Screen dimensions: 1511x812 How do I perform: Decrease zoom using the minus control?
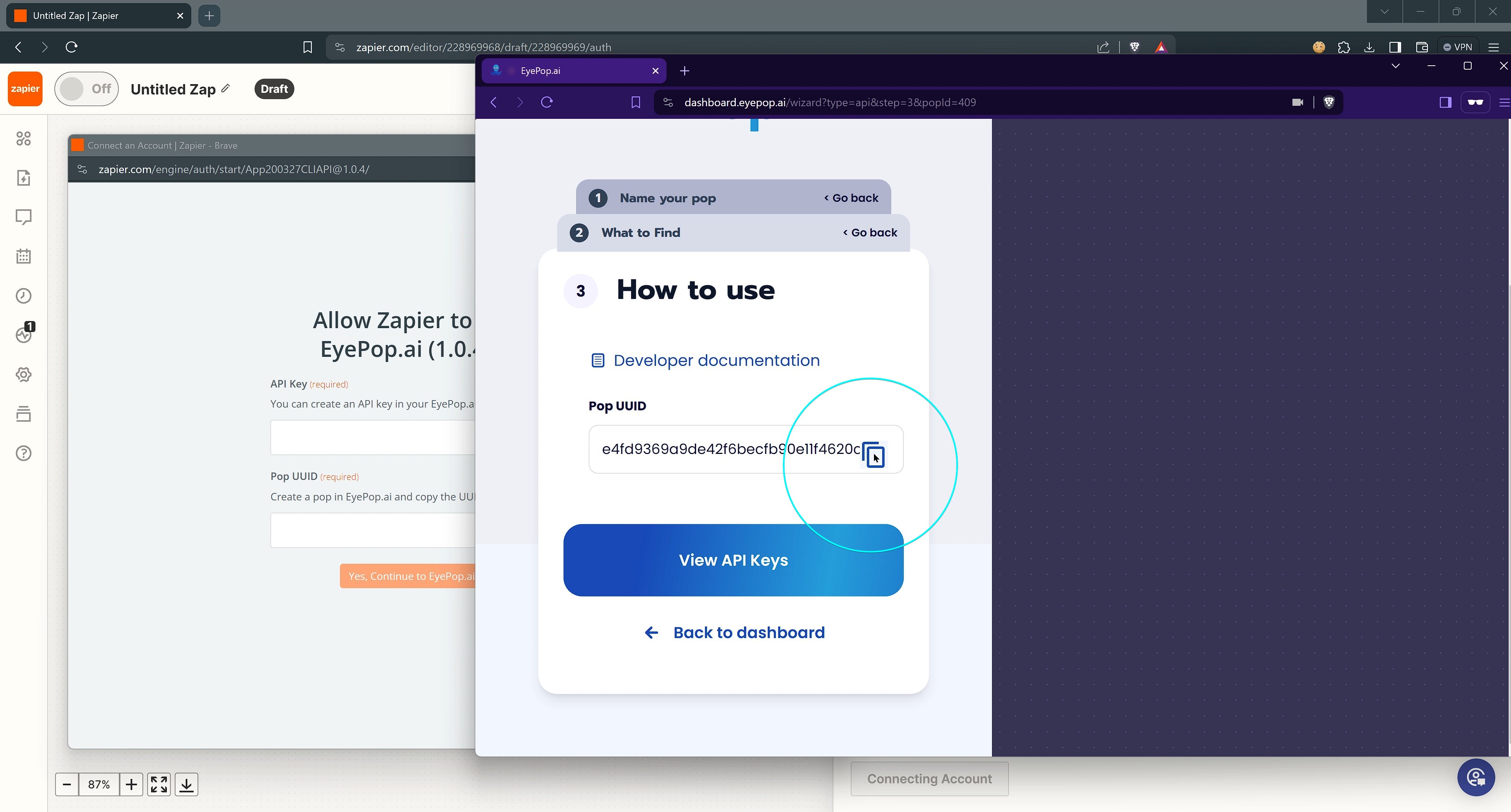click(67, 784)
